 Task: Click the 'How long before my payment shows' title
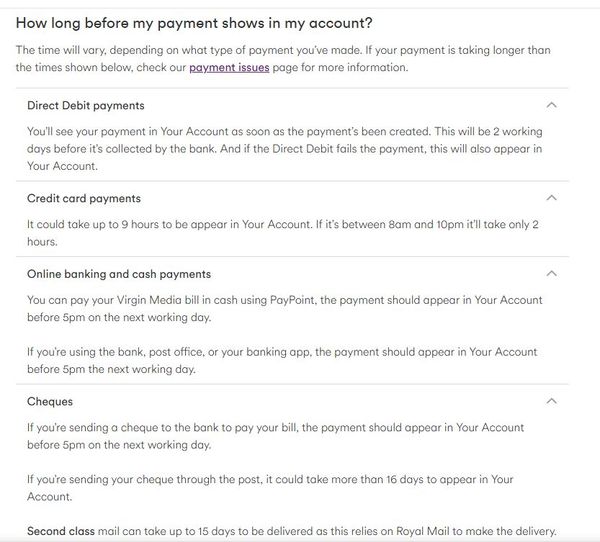(x=194, y=23)
